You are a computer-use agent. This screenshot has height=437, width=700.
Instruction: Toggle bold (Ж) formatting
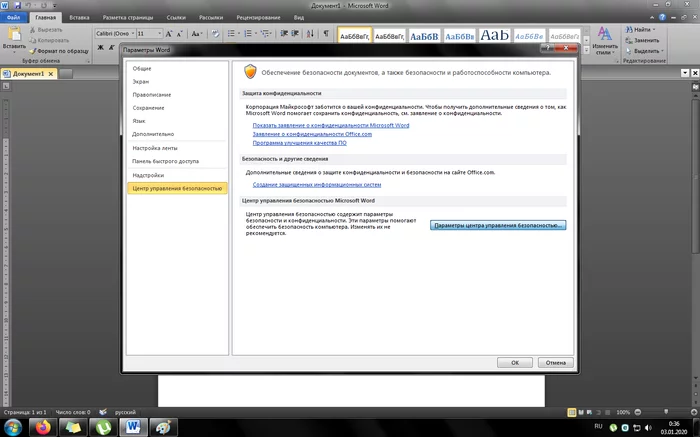(x=100, y=47)
